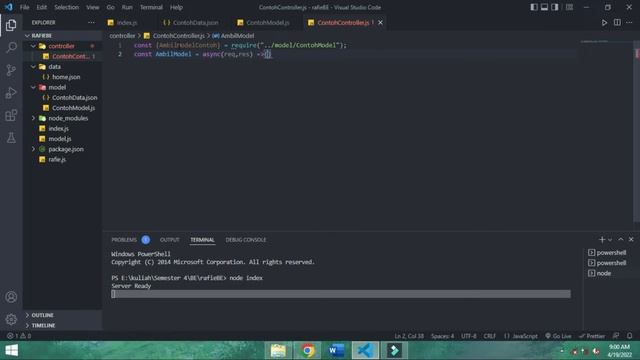Open home.json file in explorer
Screen dimensions: 640x360
[x=62, y=77]
